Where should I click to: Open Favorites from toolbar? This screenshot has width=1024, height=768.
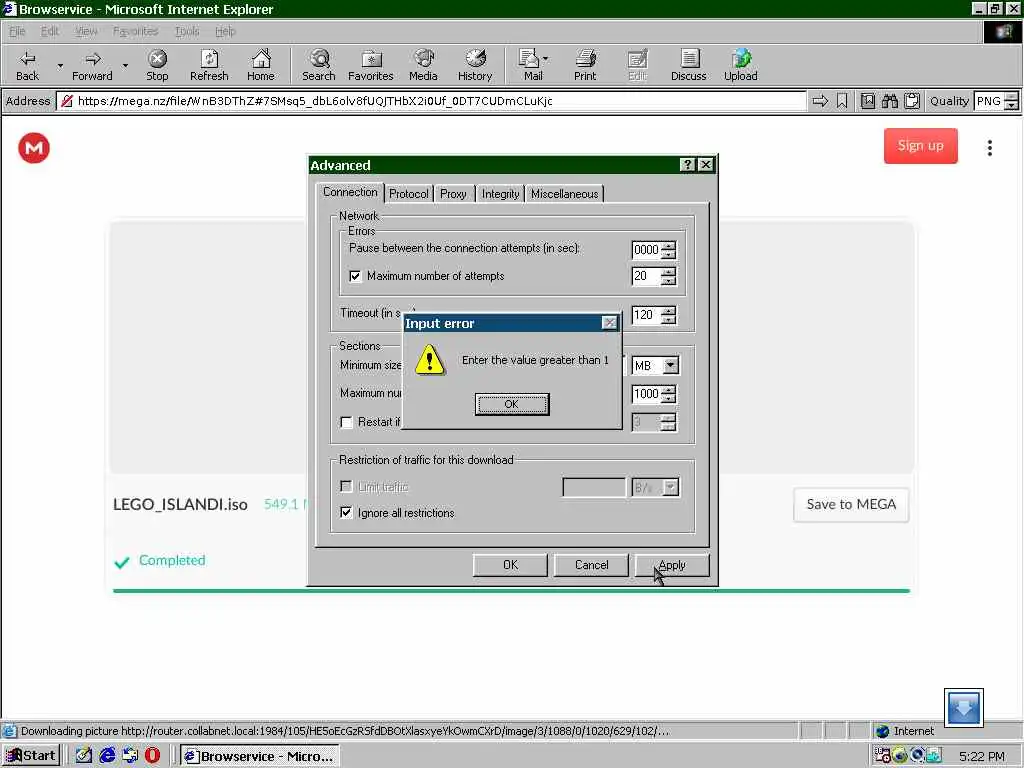[370, 65]
